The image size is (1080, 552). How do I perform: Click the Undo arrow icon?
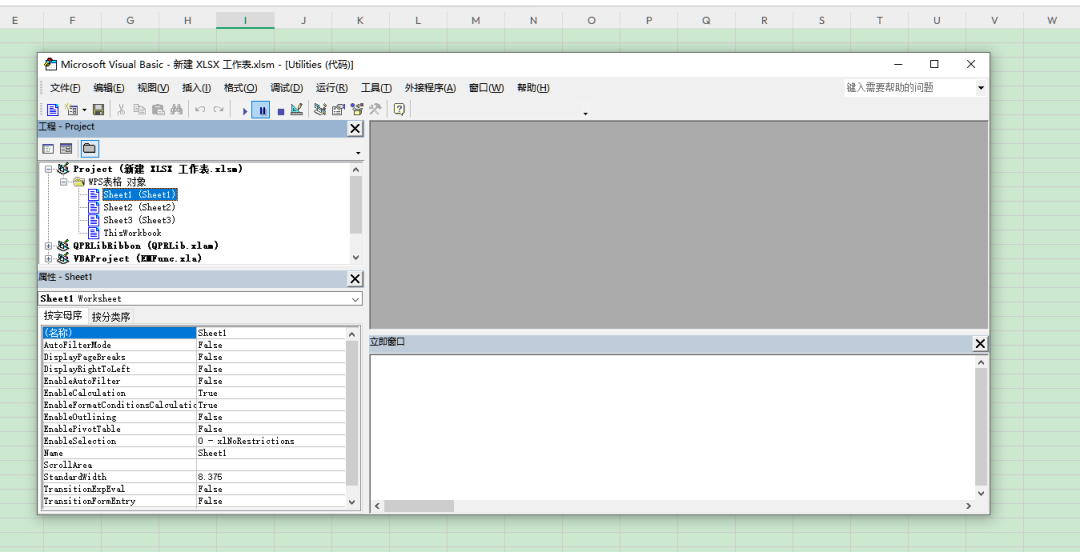click(x=200, y=110)
